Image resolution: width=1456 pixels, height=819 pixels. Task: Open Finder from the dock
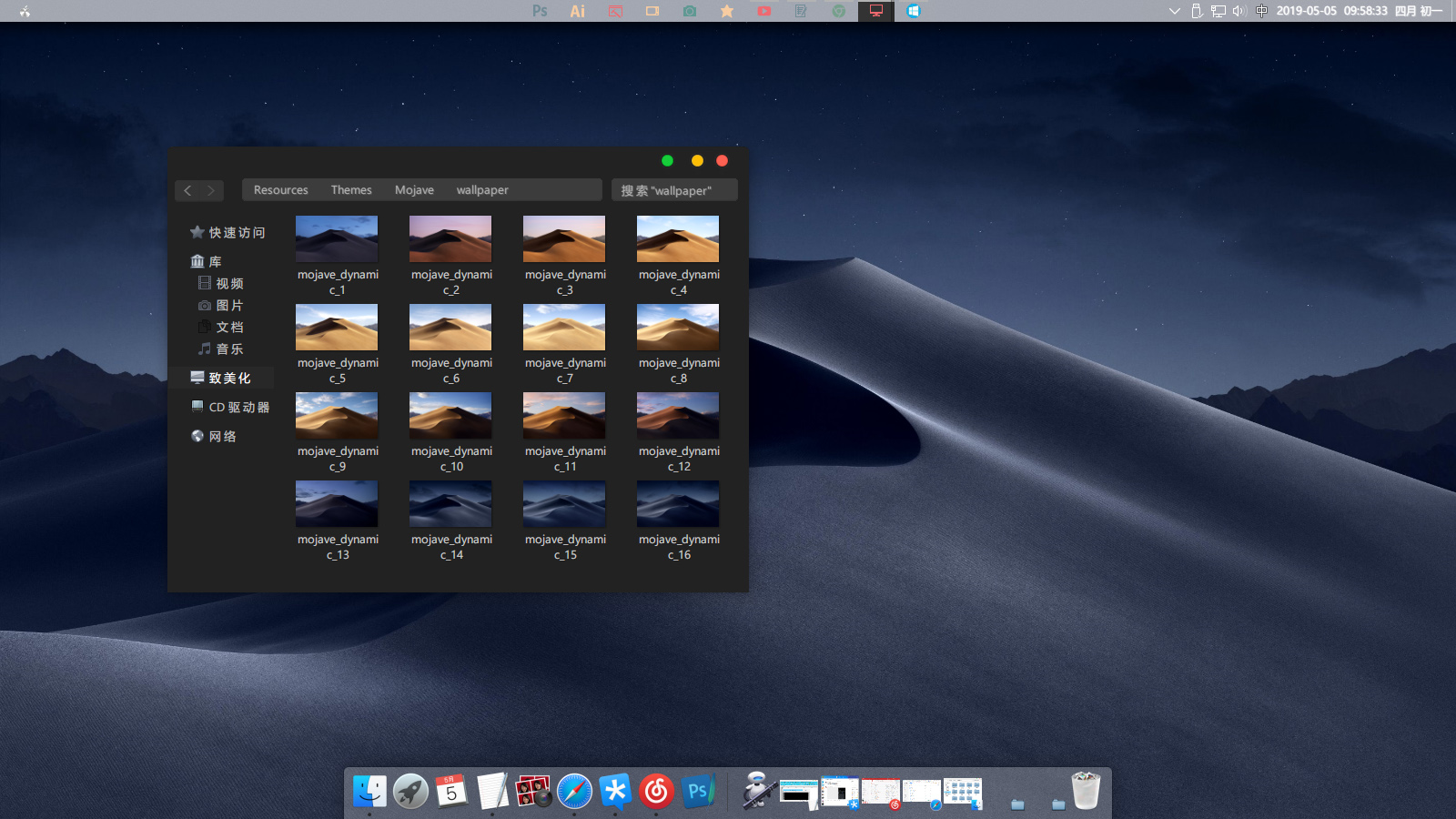click(369, 792)
